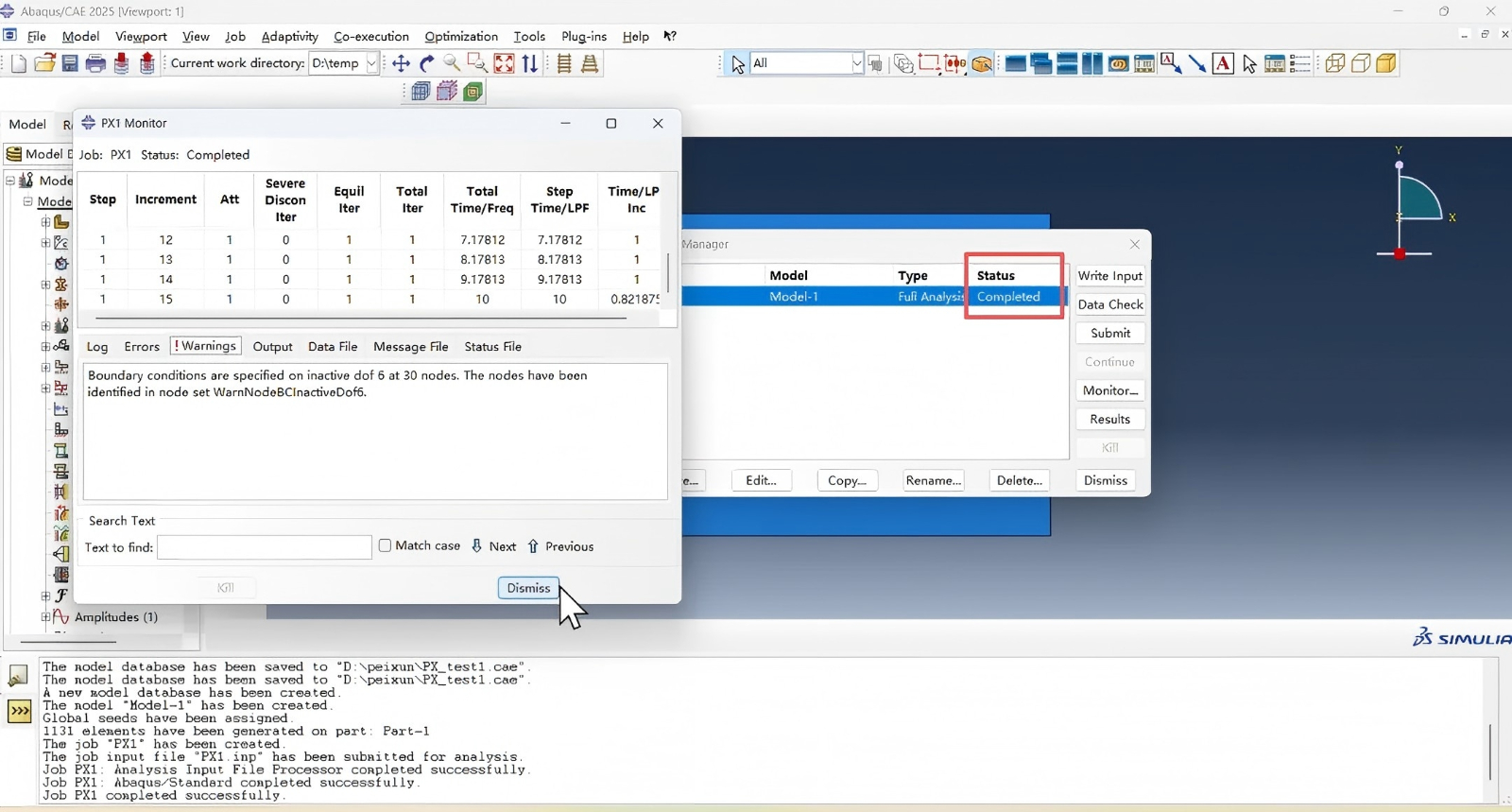This screenshot has width=1512, height=812.
Task: Click the Dismiss button in PX1 Monitor
Action: click(528, 588)
